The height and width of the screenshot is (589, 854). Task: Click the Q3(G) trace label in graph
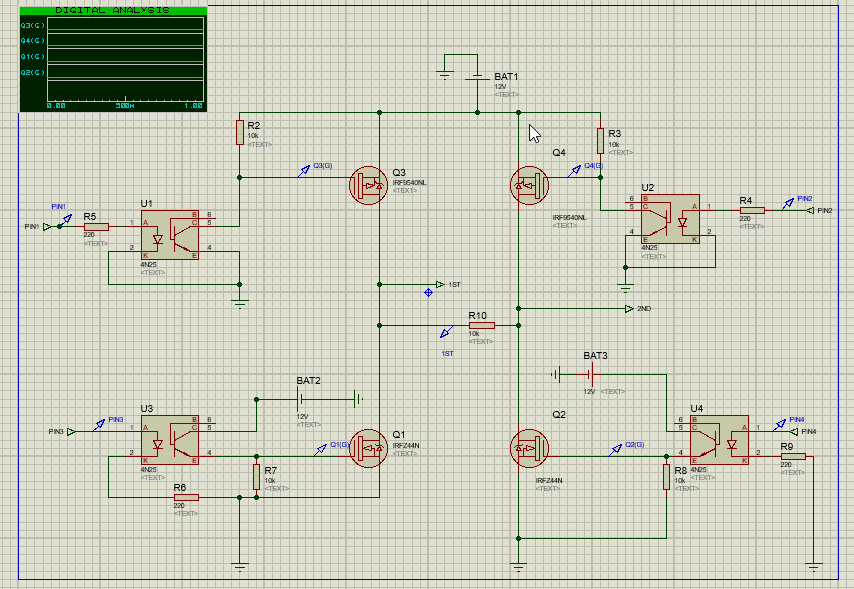(33, 25)
